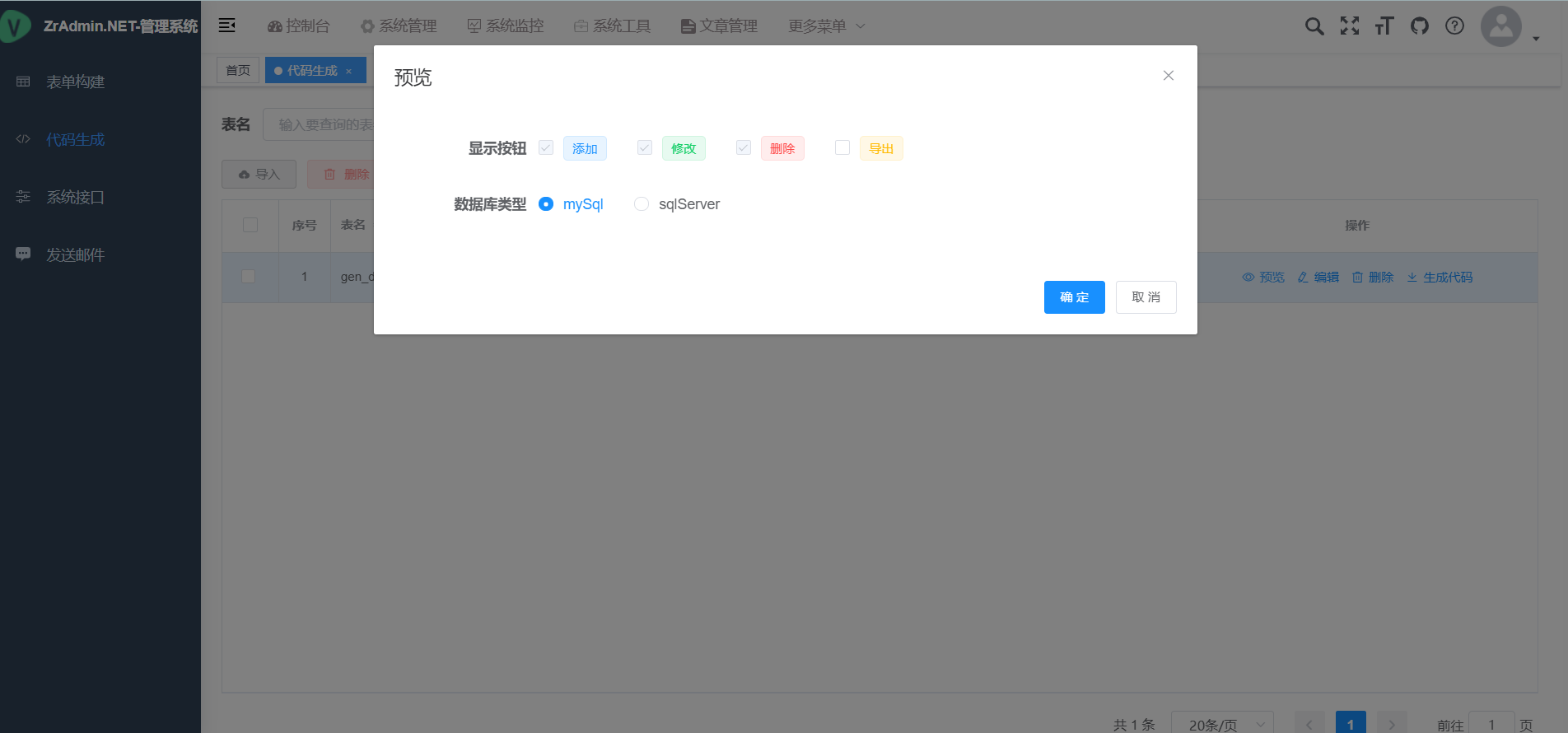Open the user avatar dropdown arrow
Screen dimensions: 1568x733
click(1536, 39)
